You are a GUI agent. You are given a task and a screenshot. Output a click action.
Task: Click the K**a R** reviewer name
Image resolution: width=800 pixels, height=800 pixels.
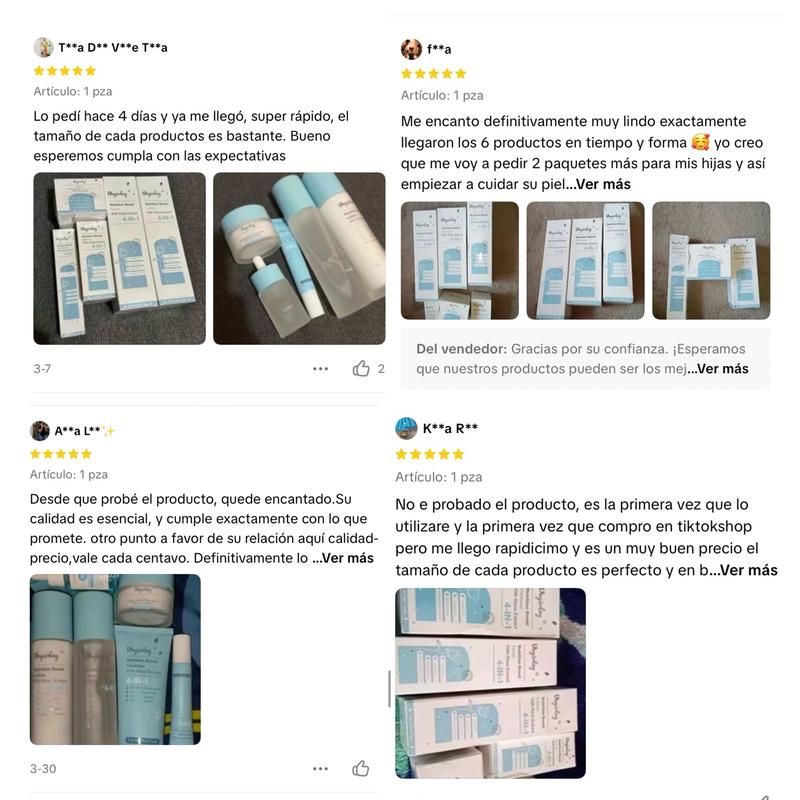[450, 429]
